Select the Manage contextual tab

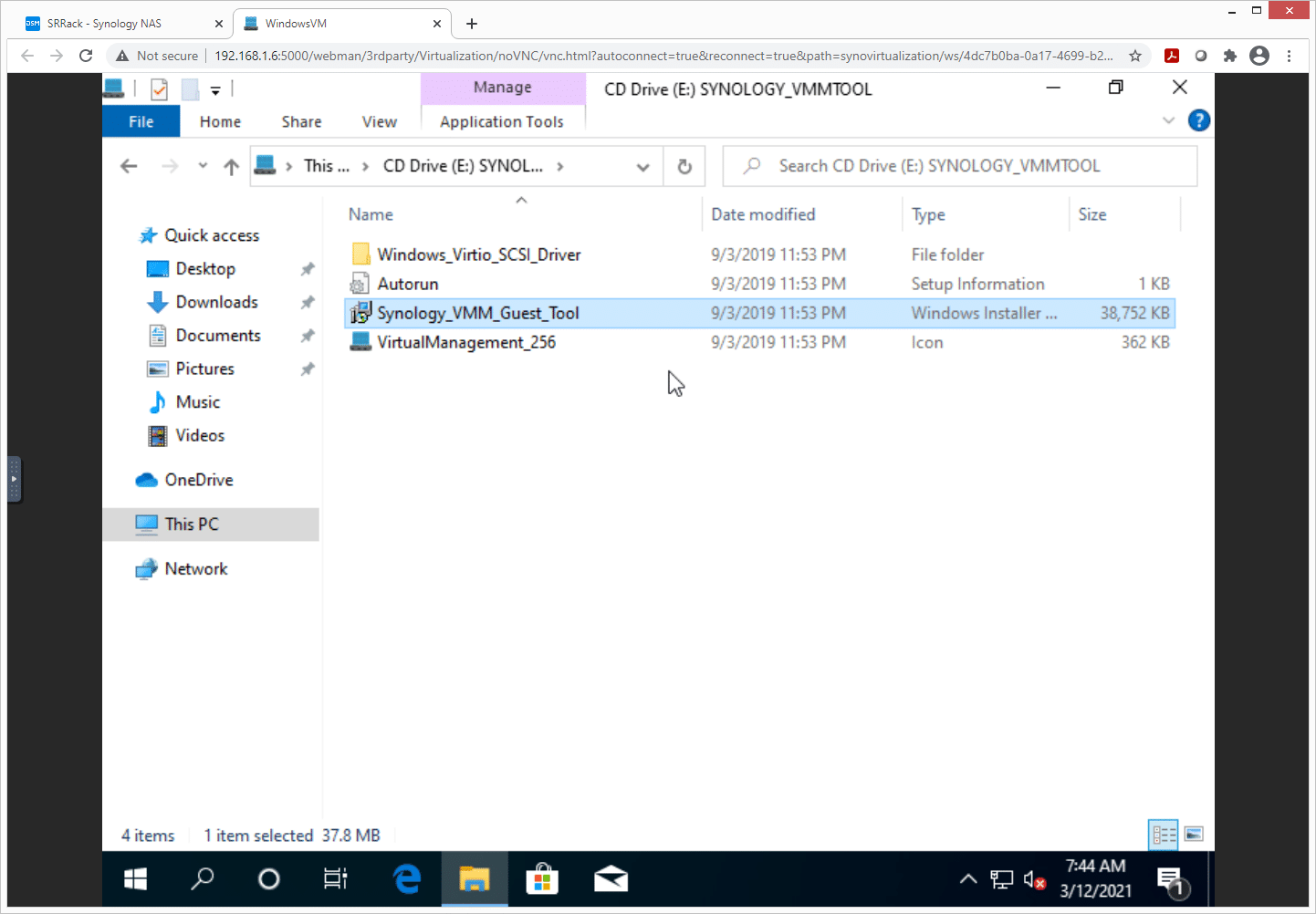point(503,88)
